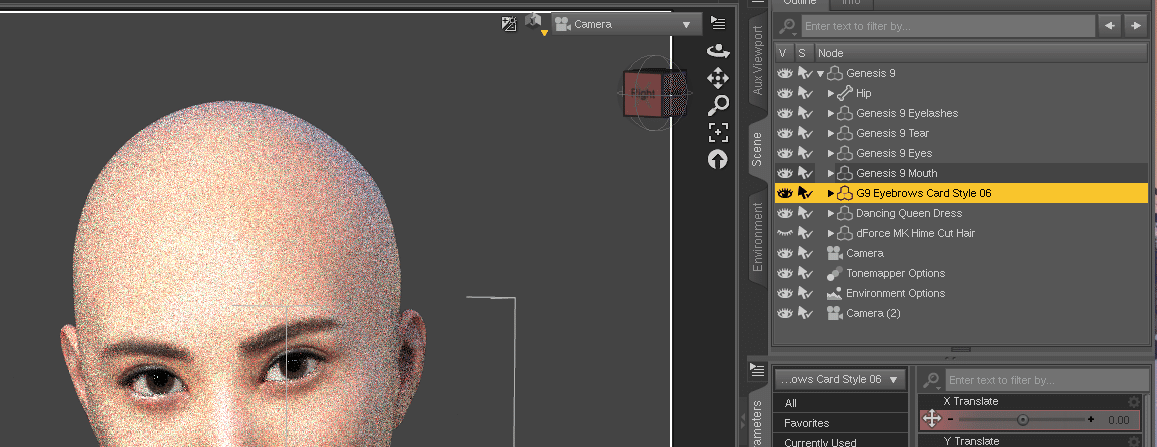
Task: Click the Environment Options node icon
Action: pyautogui.click(x=835, y=293)
